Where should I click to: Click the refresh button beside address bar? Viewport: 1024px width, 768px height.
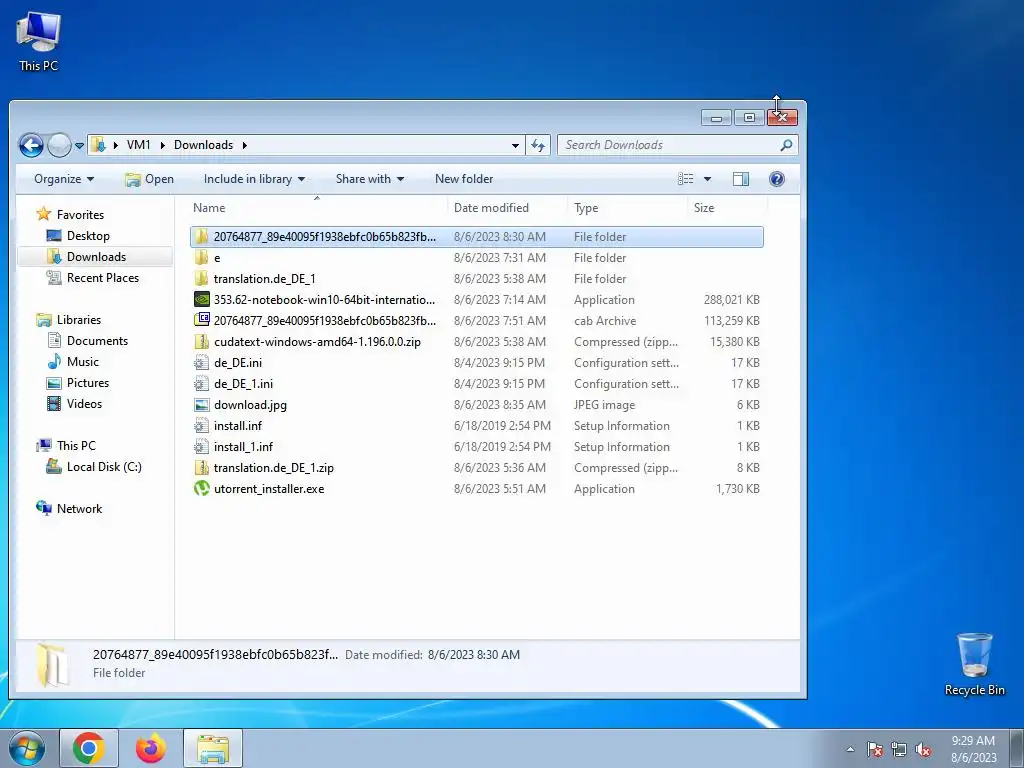click(x=538, y=145)
